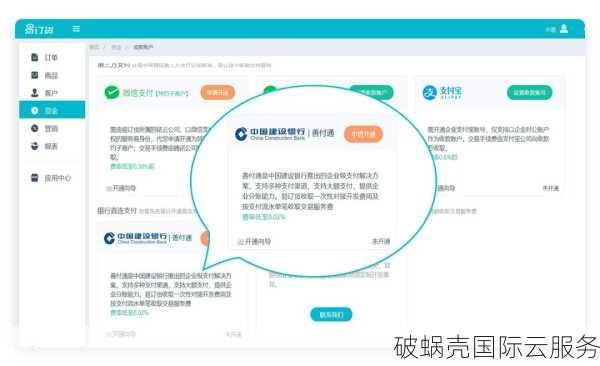
Task: Click the 订货 logo in the header
Action: click(x=39, y=29)
